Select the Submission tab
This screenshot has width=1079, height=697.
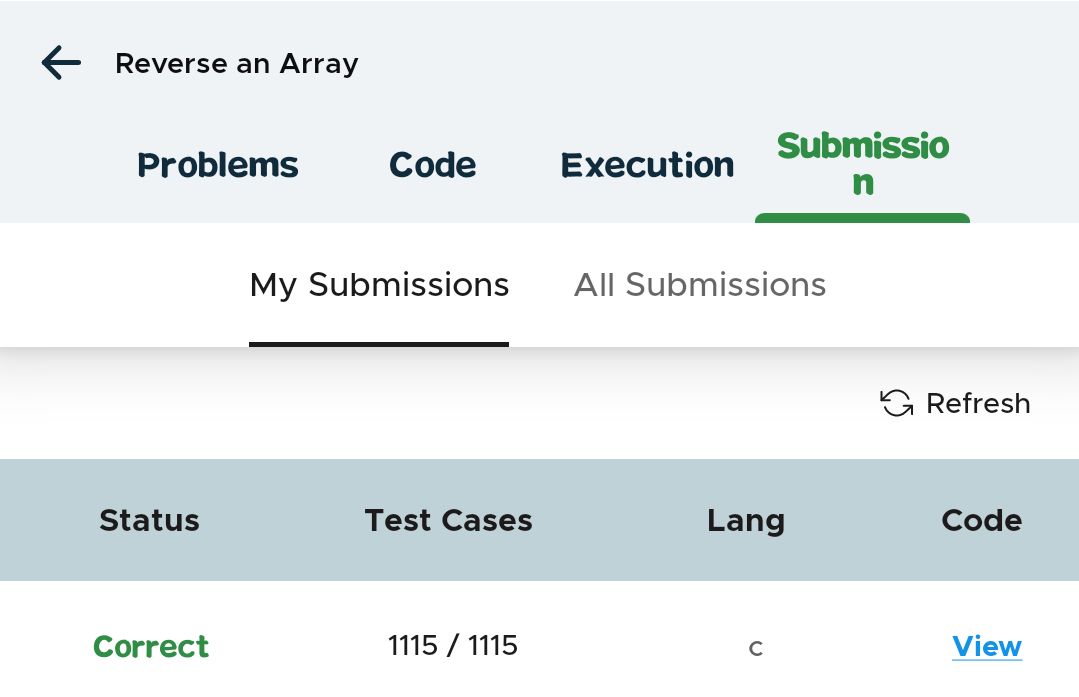pos(862,164)
